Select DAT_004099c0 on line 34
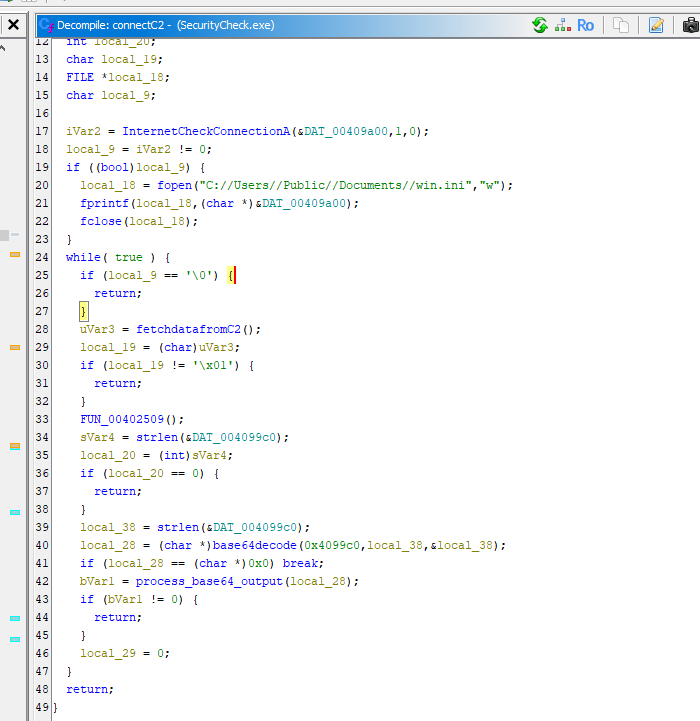This screenshot has height=721, width=700. pyautogui.click(x=234, y=437)
